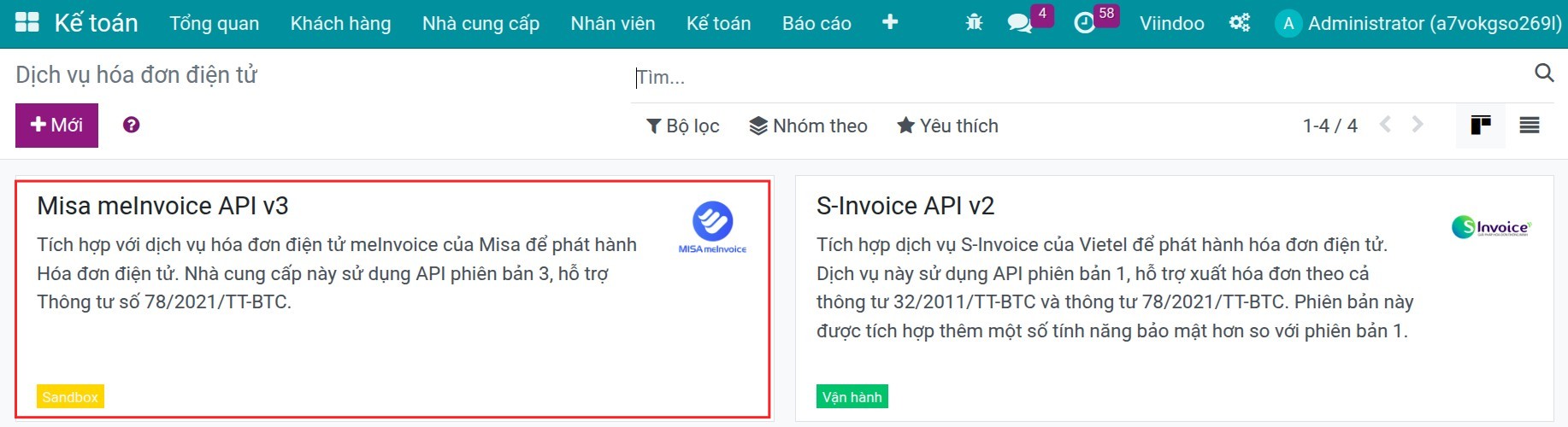Expand the Bộ lọc filter dropdown
The image size is (1568, 427).
[x=682, y=126]
